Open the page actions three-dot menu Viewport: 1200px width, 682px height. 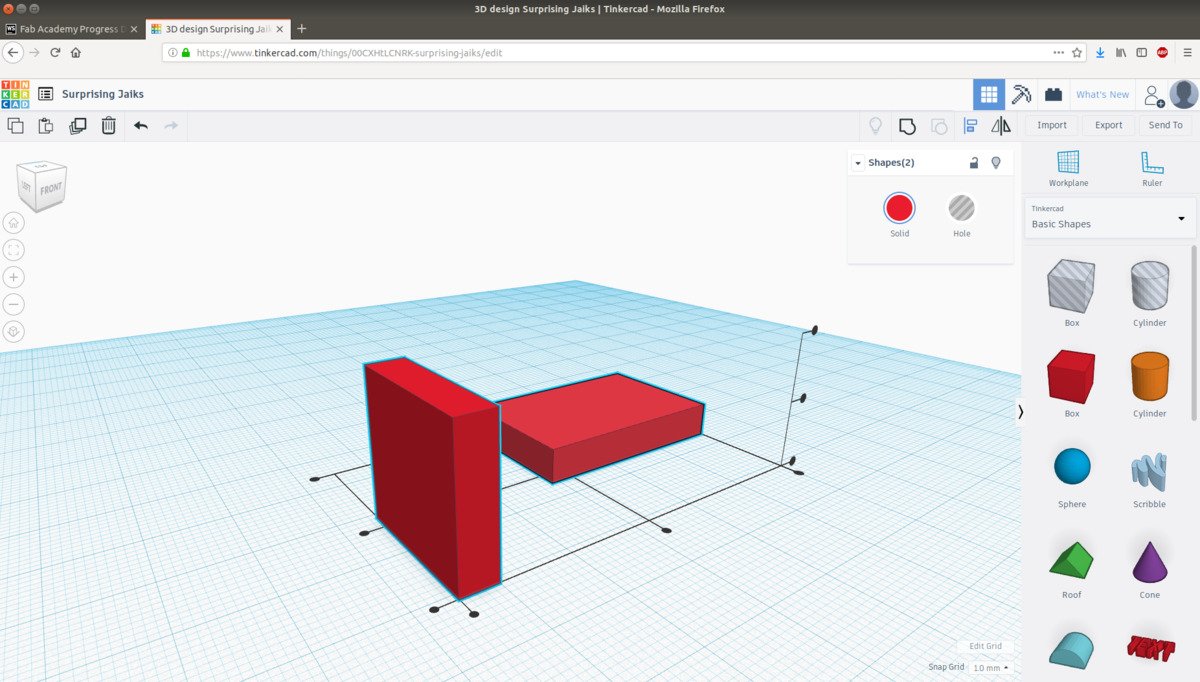[1058, 52]
